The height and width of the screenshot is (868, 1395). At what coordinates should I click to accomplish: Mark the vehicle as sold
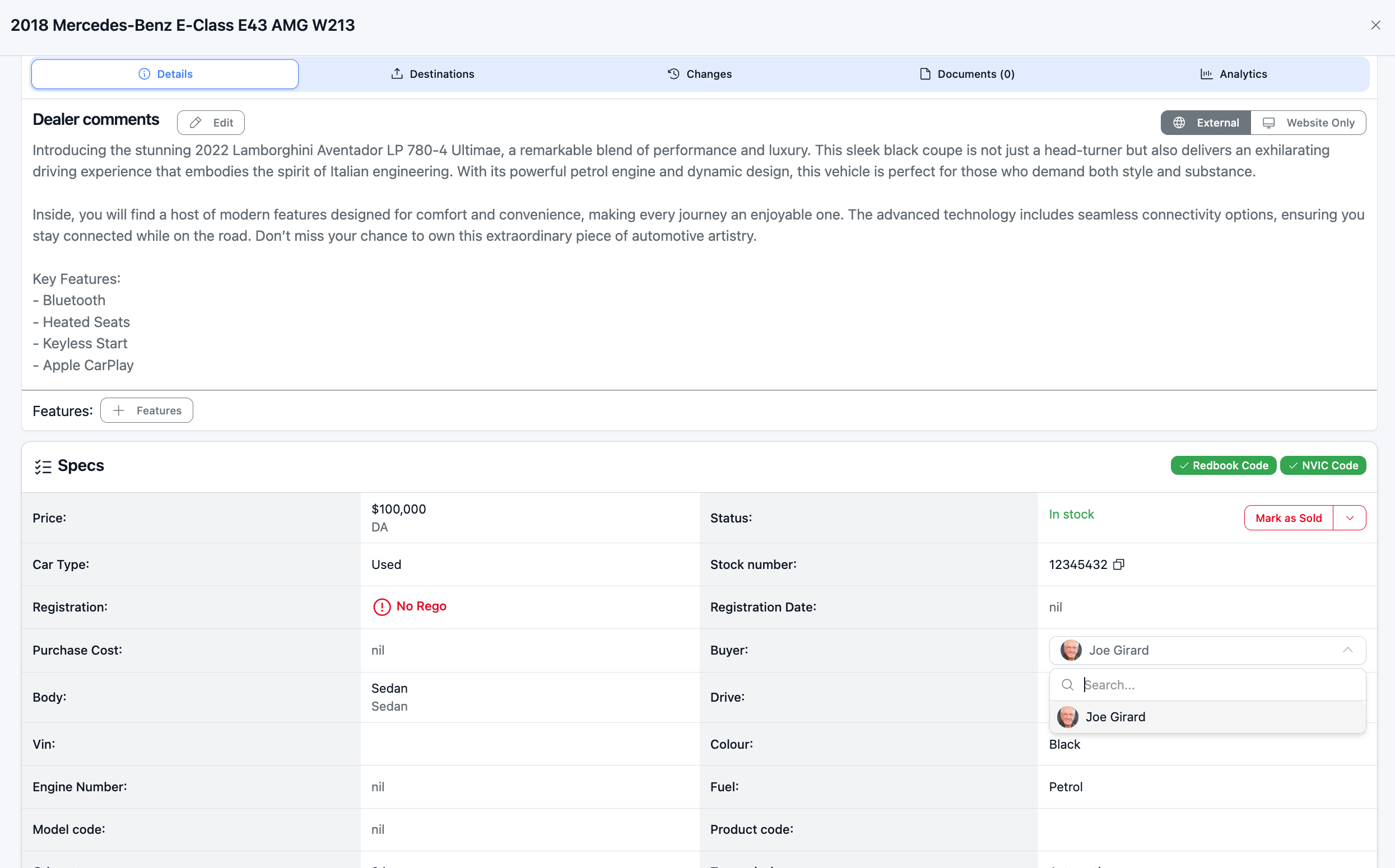[x=1288, y=518]
